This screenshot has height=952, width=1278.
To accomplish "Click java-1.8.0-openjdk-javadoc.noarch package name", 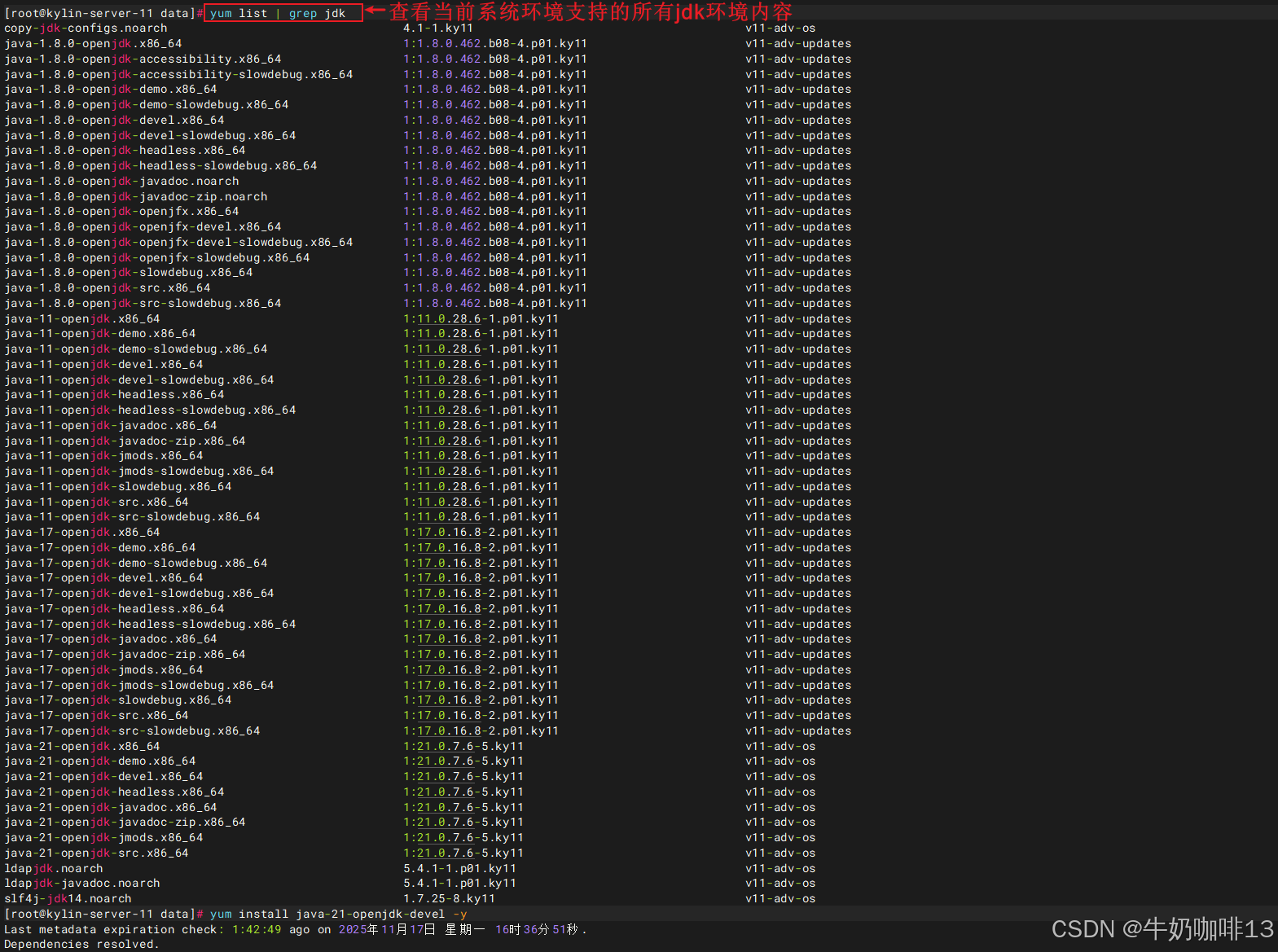I will tap(121, 181).
